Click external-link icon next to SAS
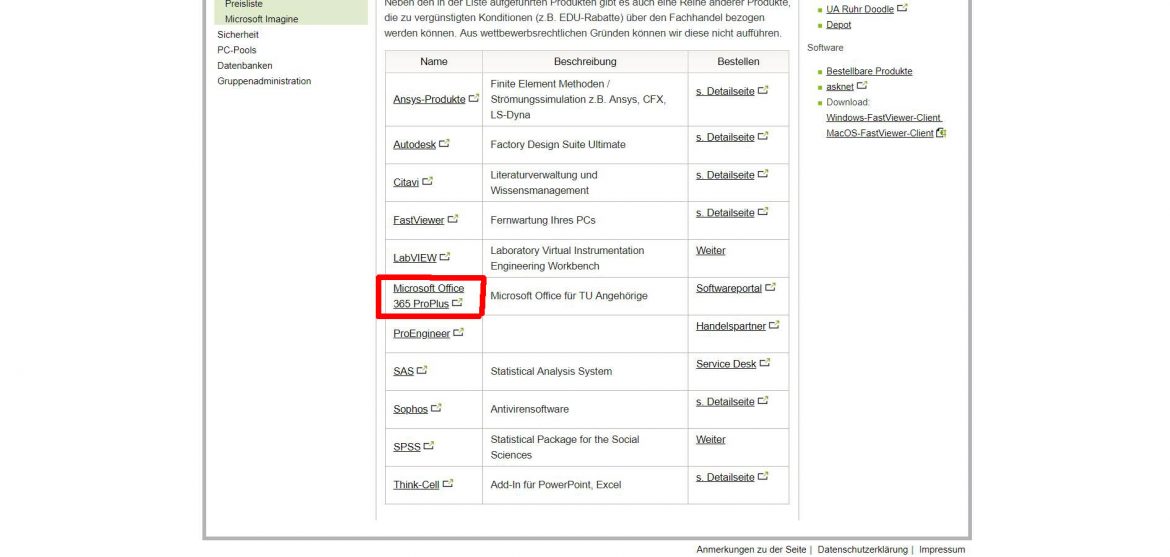The height and width of the screenshot is (557, 1170). tap(422, 370)
